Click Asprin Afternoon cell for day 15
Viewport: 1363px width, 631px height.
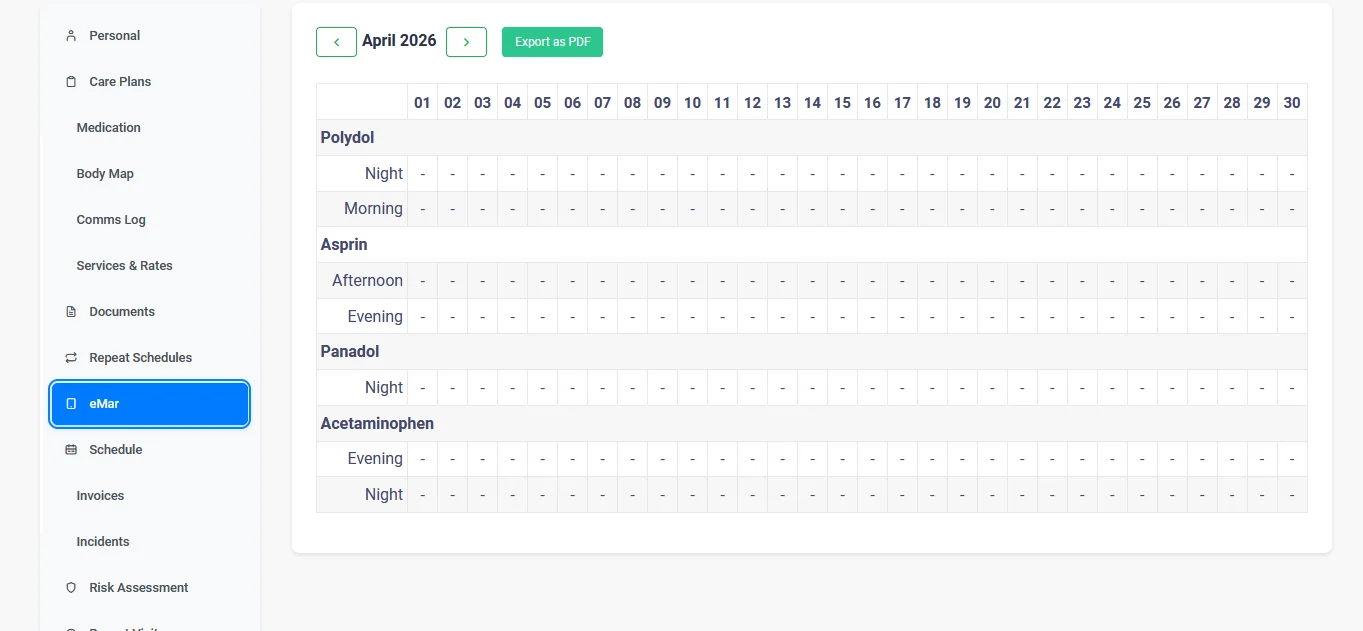click(842, 281)
